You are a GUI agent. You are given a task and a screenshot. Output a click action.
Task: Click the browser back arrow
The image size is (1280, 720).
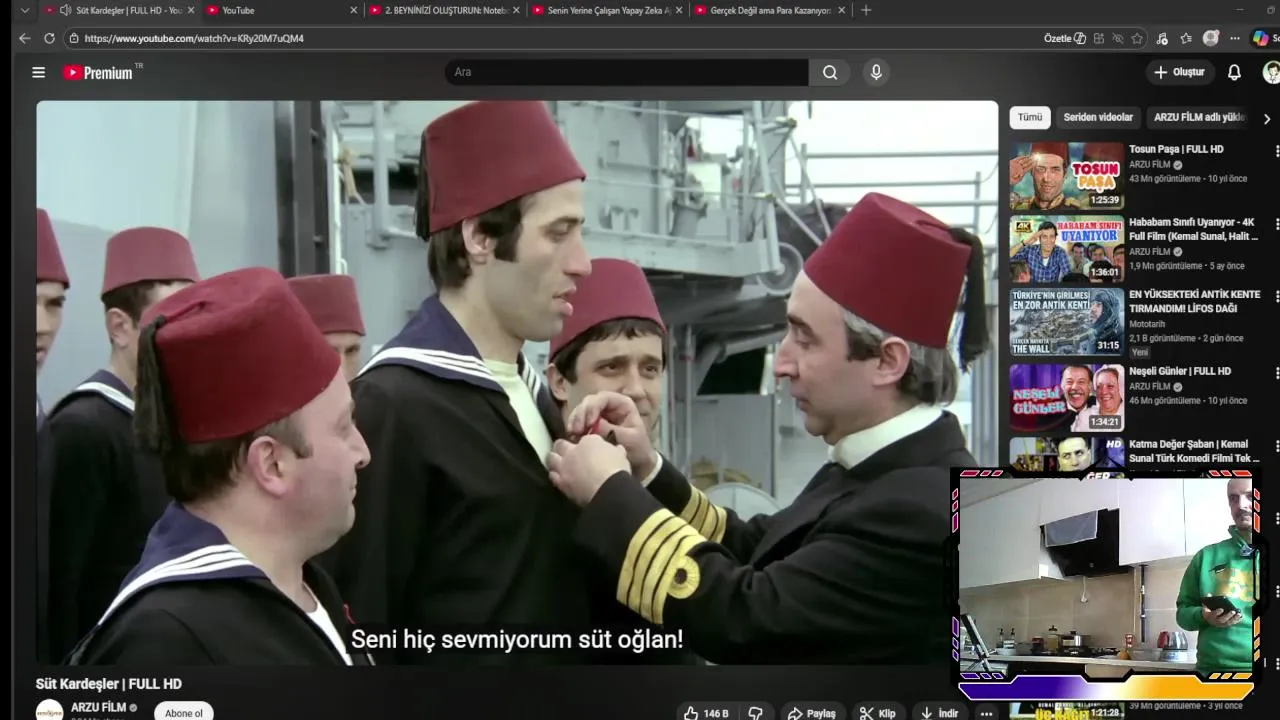(25, 38)
